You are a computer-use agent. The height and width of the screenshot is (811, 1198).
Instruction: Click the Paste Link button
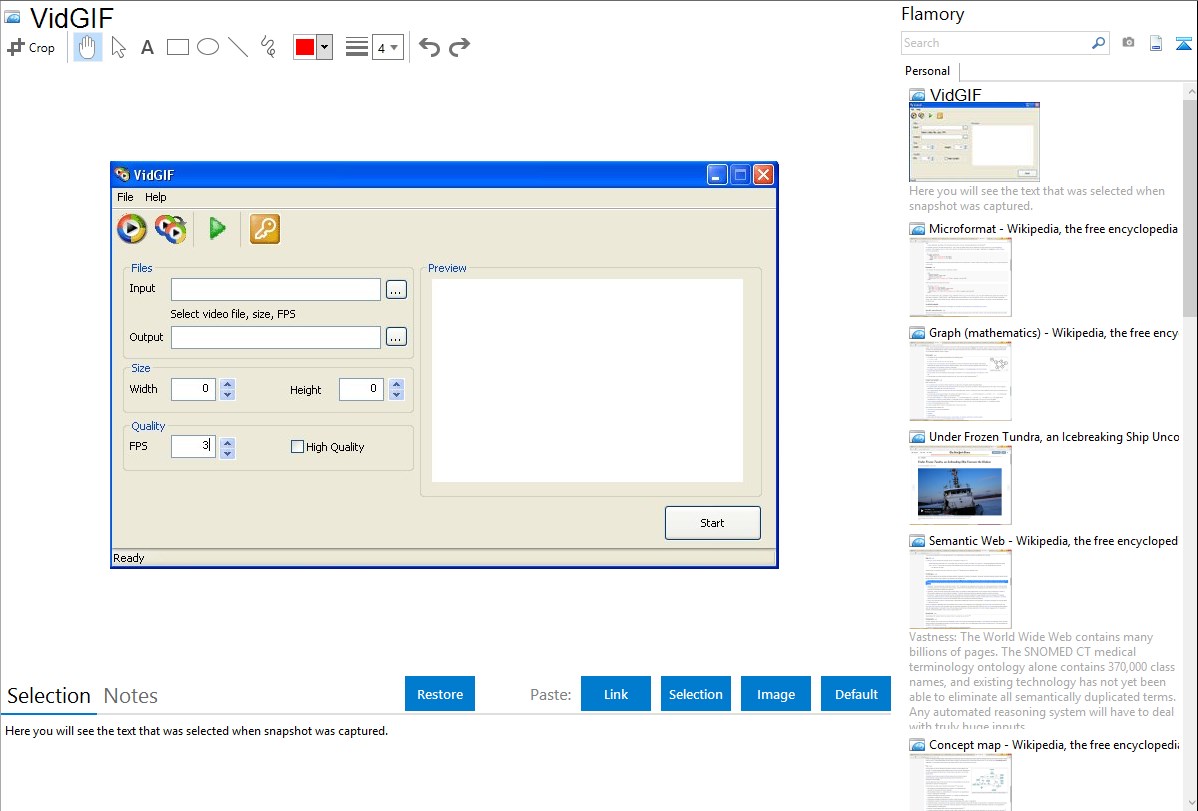click(x=616, y=694)
